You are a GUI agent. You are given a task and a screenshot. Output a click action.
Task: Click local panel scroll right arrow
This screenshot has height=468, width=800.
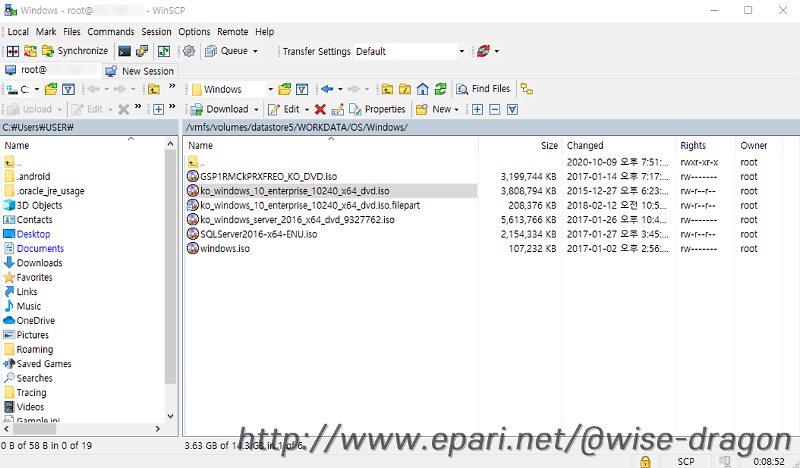[158, 429]
